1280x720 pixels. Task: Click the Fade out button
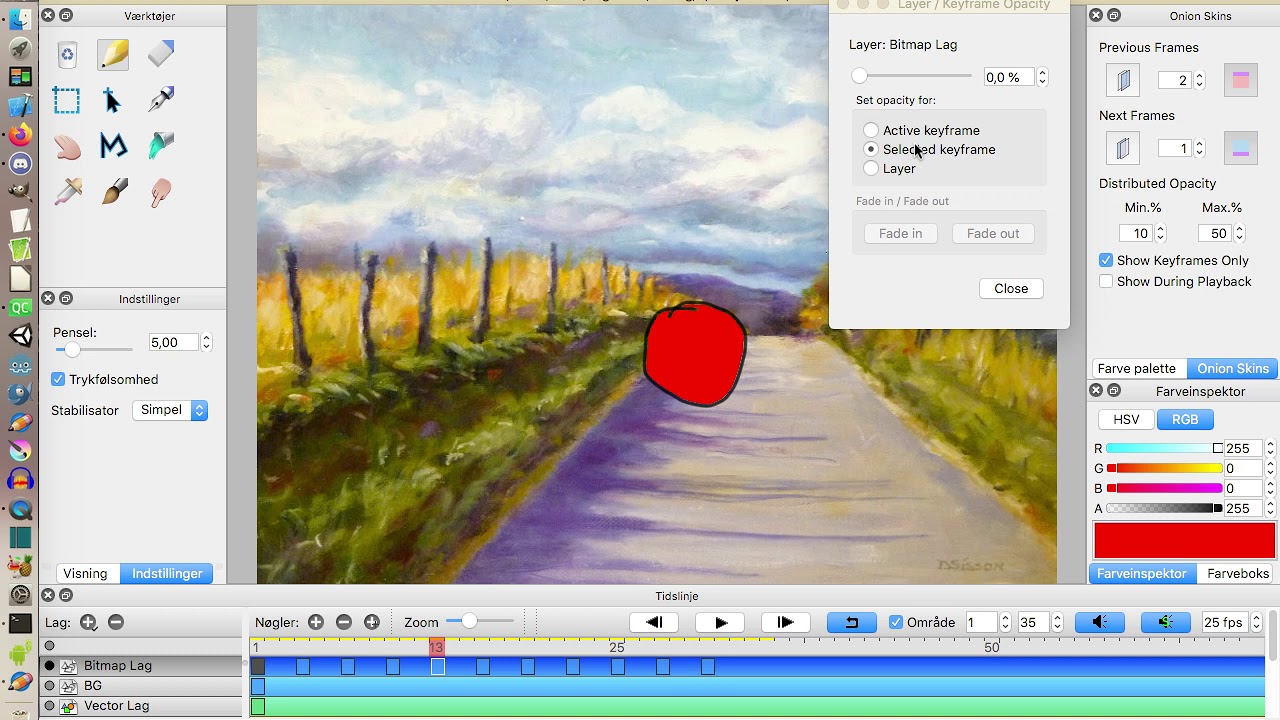993,233
